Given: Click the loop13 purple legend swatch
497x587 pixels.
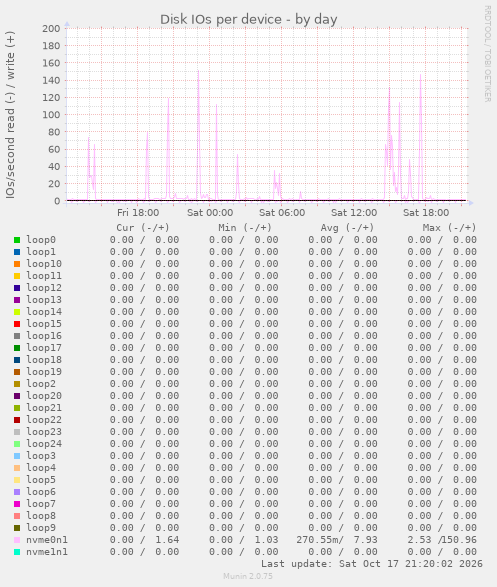Looking at the screenshot, I should click(x=17, y=300).
